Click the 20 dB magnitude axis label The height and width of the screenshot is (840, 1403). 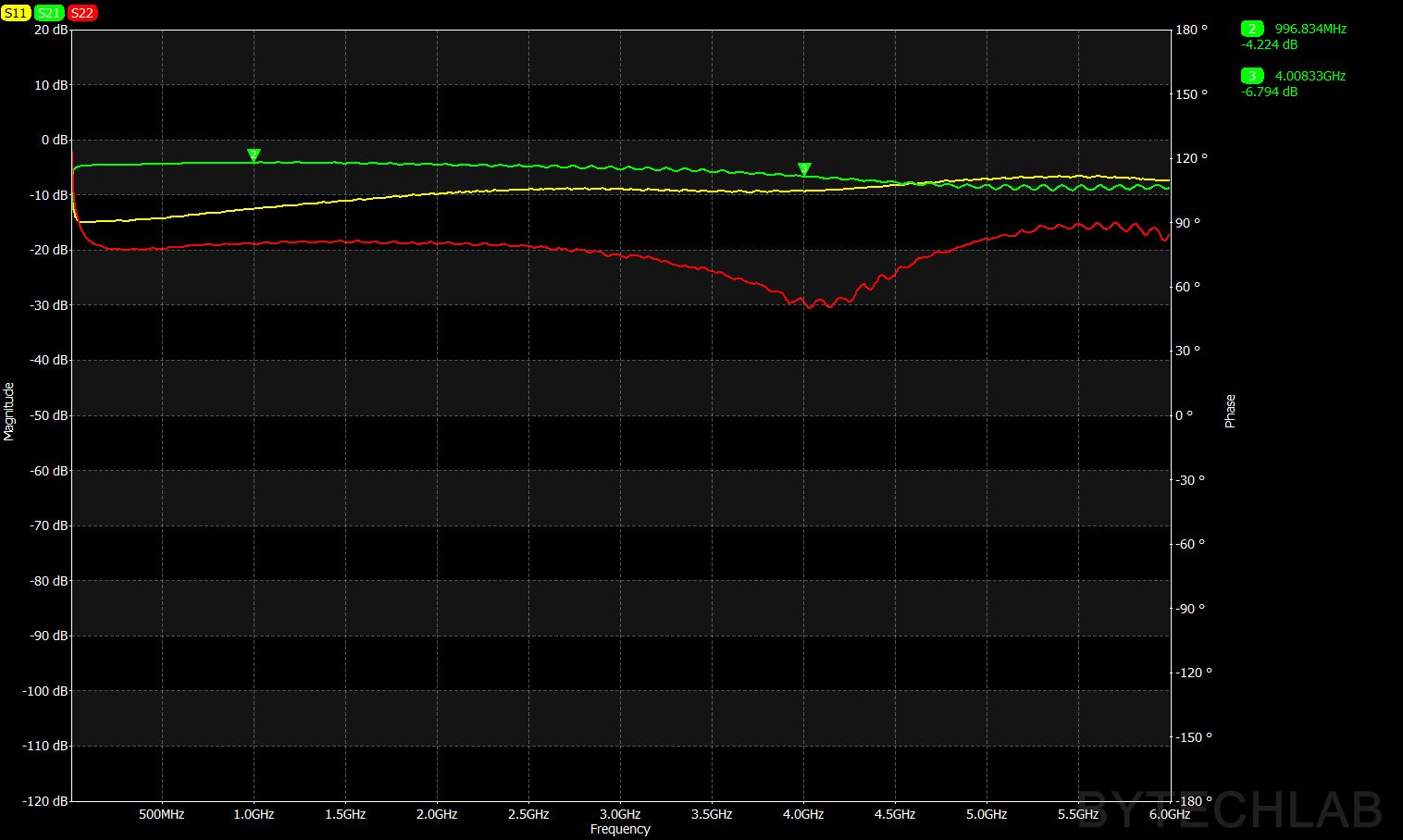pyautogui.click(x=51, y=30)
